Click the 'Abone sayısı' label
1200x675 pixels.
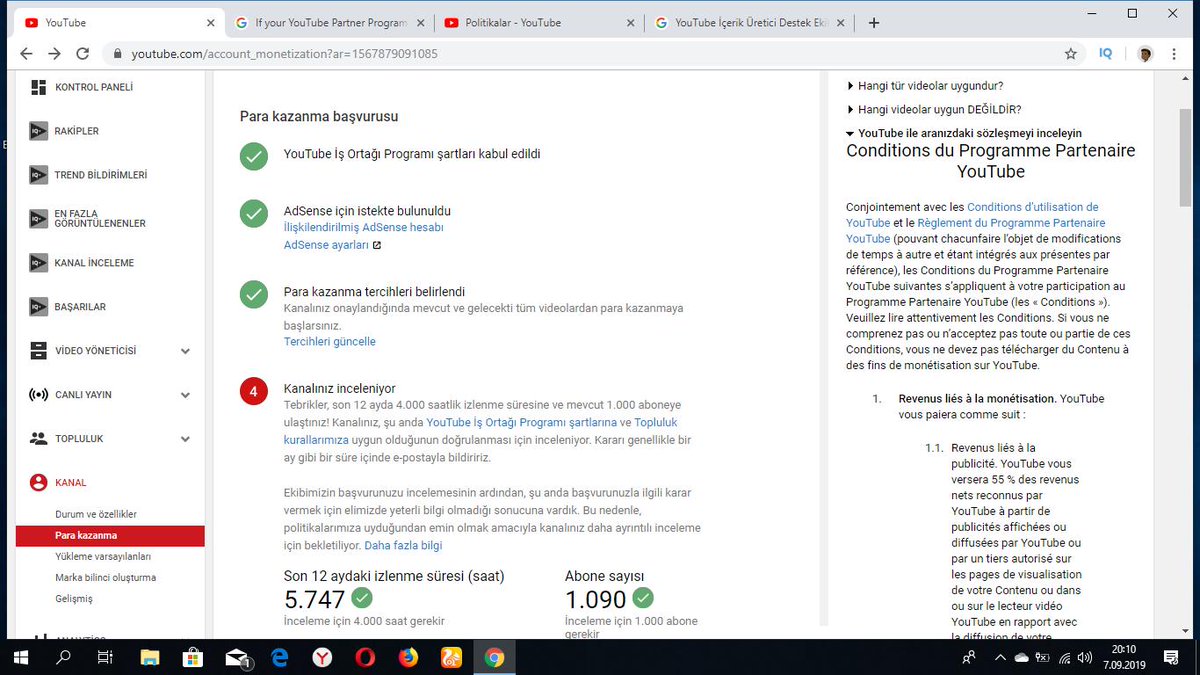point(604,576)
